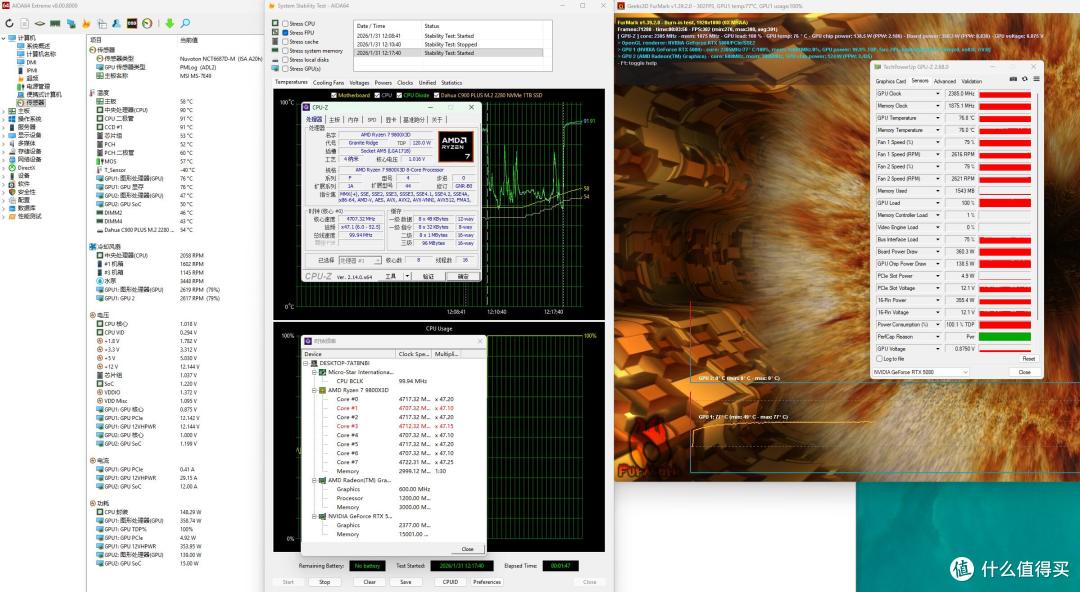The image size is (1080, 592).
Task: Click the red GPU Load graph bar
Action: [1005, 203]
